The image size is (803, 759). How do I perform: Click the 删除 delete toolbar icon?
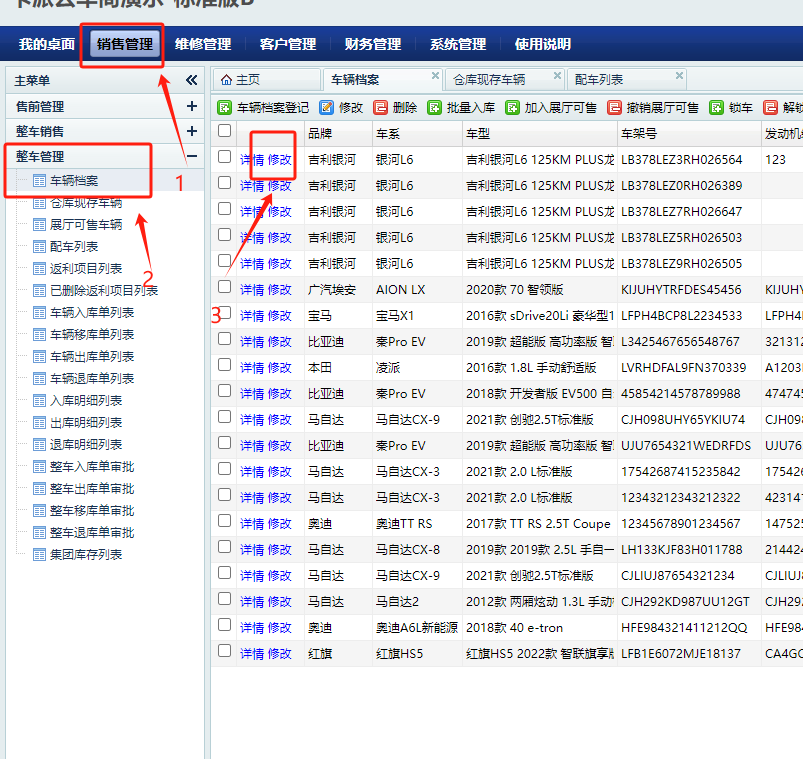(x=381, y=107)
